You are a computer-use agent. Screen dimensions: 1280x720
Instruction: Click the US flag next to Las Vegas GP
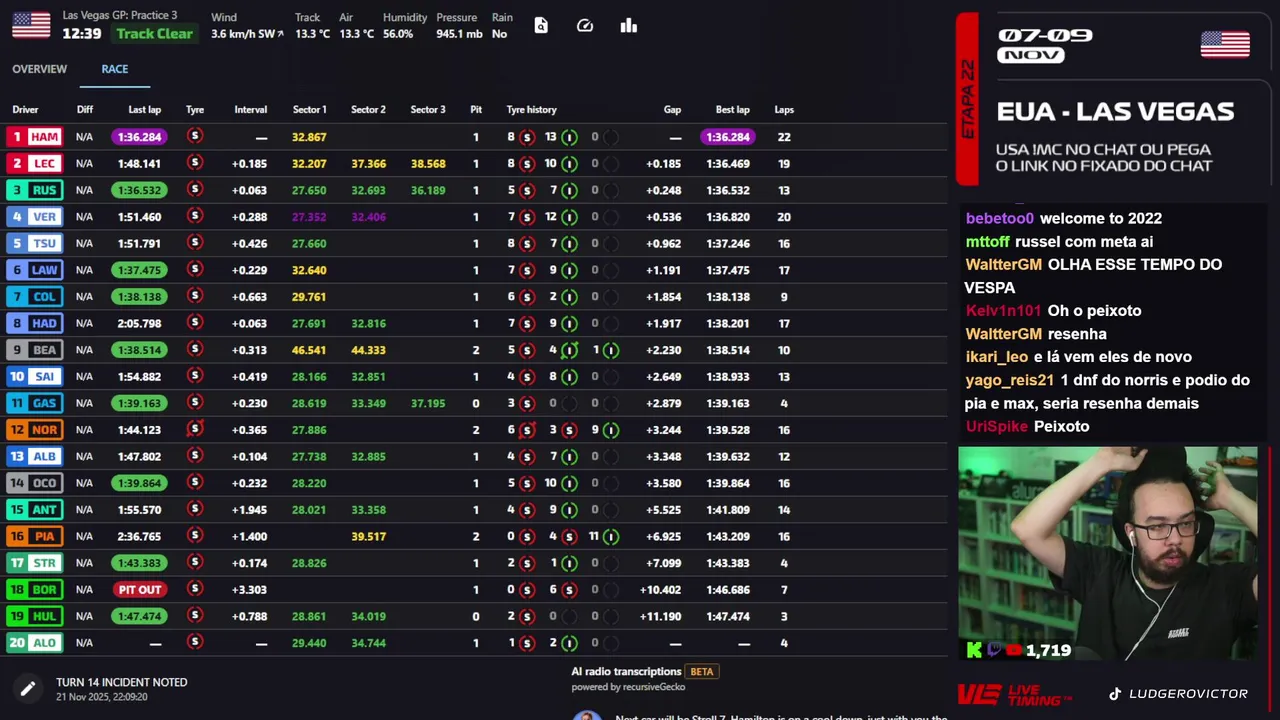click(x=31, y=25)
